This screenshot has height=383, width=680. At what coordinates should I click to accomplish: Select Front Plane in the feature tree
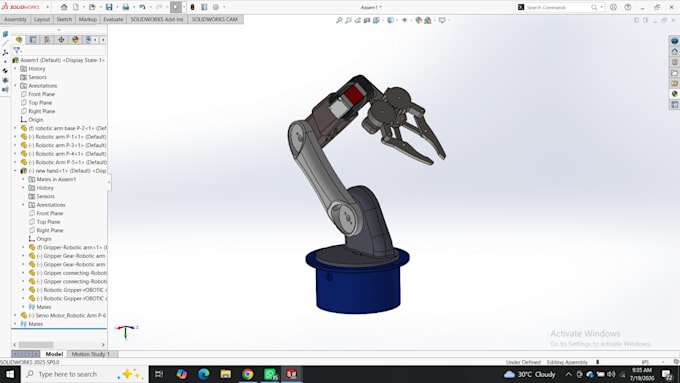tap(41, 94)
